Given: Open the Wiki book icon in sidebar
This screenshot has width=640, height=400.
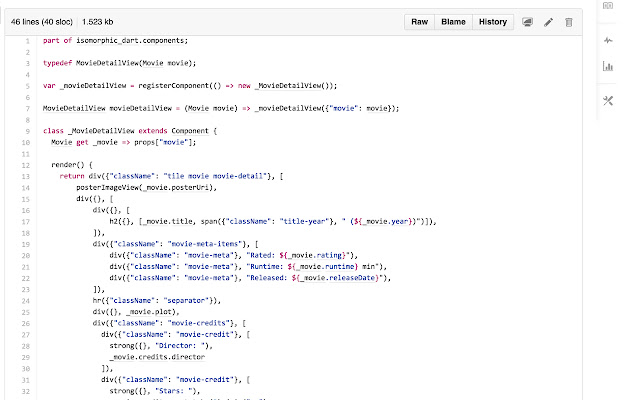Looking at the screenshot, I should (x=608, y=5).
